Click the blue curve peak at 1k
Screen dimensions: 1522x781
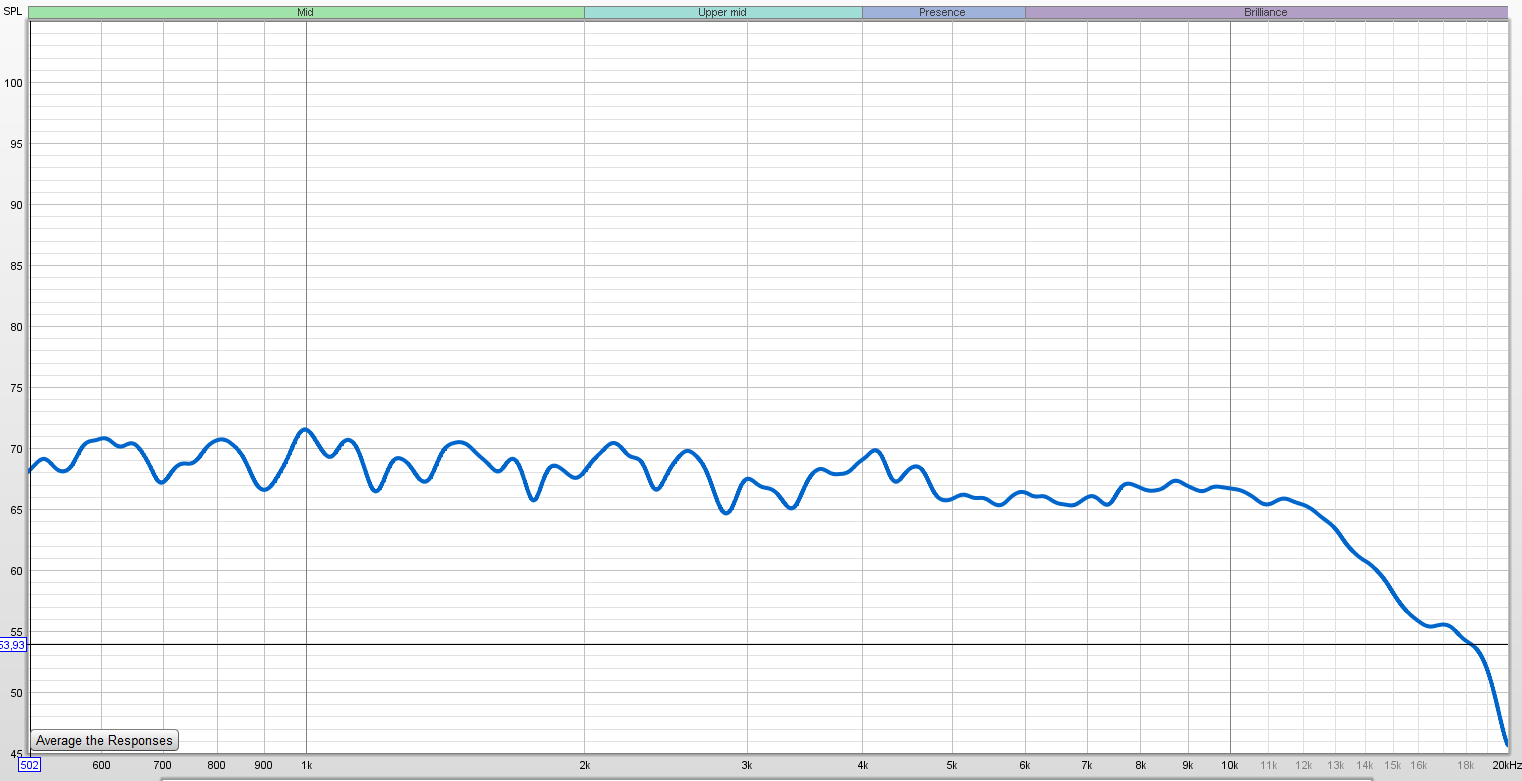305,430
